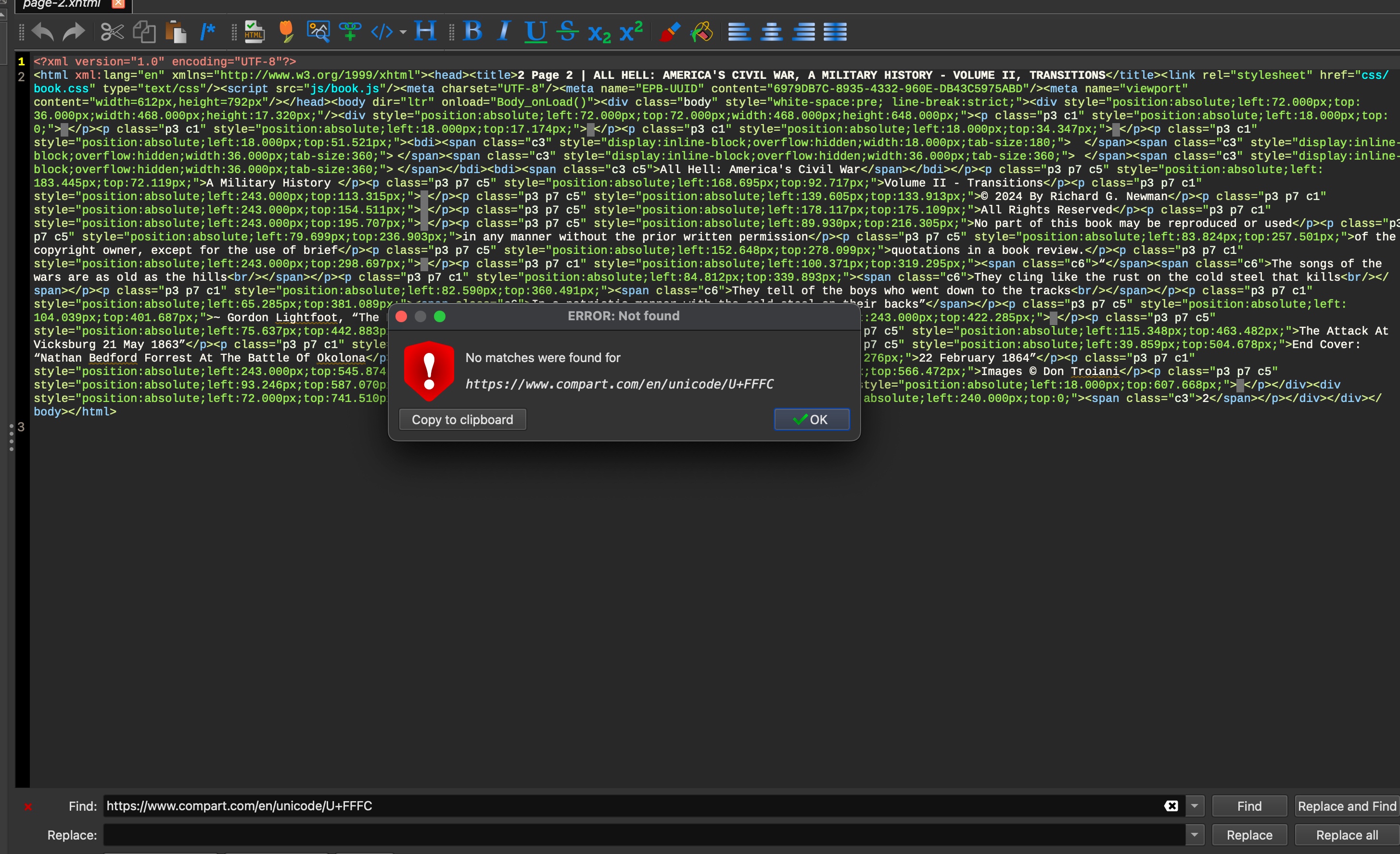
Task: Click the Undo arrow icon
Action: click(43, 32)
